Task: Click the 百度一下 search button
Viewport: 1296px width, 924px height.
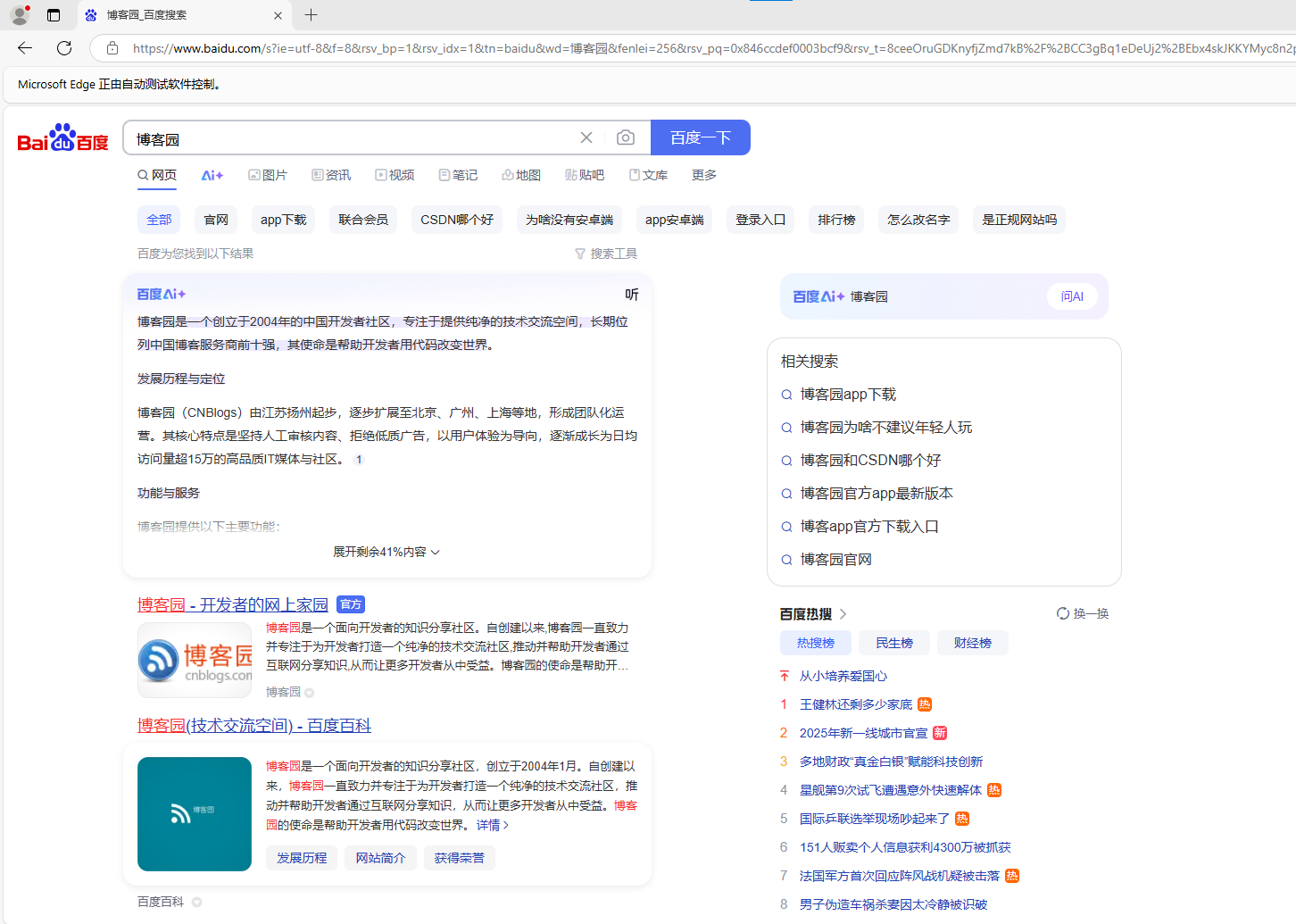Action: coord(701,137)
